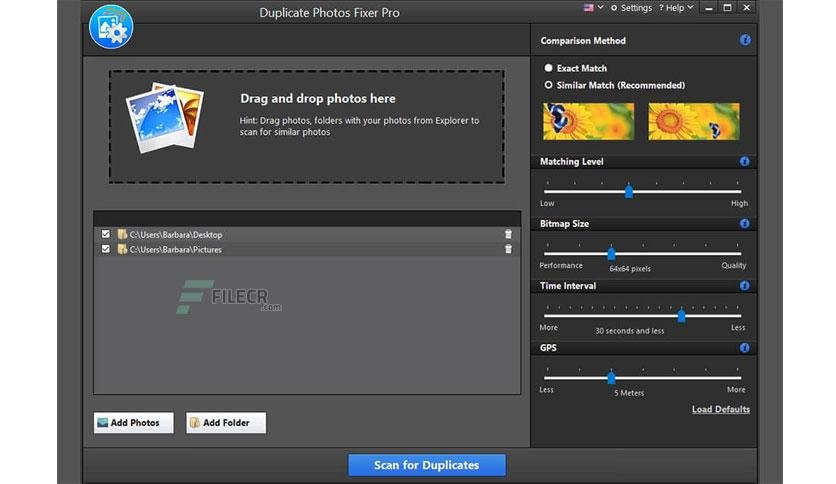This screenshot has width=836, height=484.
Task: Delete the Desktop folder entry using its trash icon
Action: [x=508, y=234]
